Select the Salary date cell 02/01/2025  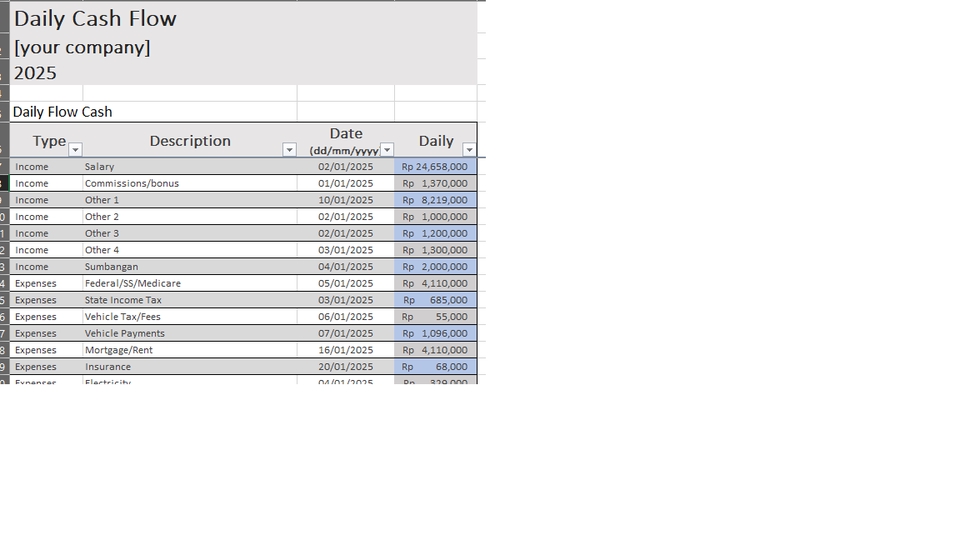pos(346,167)
